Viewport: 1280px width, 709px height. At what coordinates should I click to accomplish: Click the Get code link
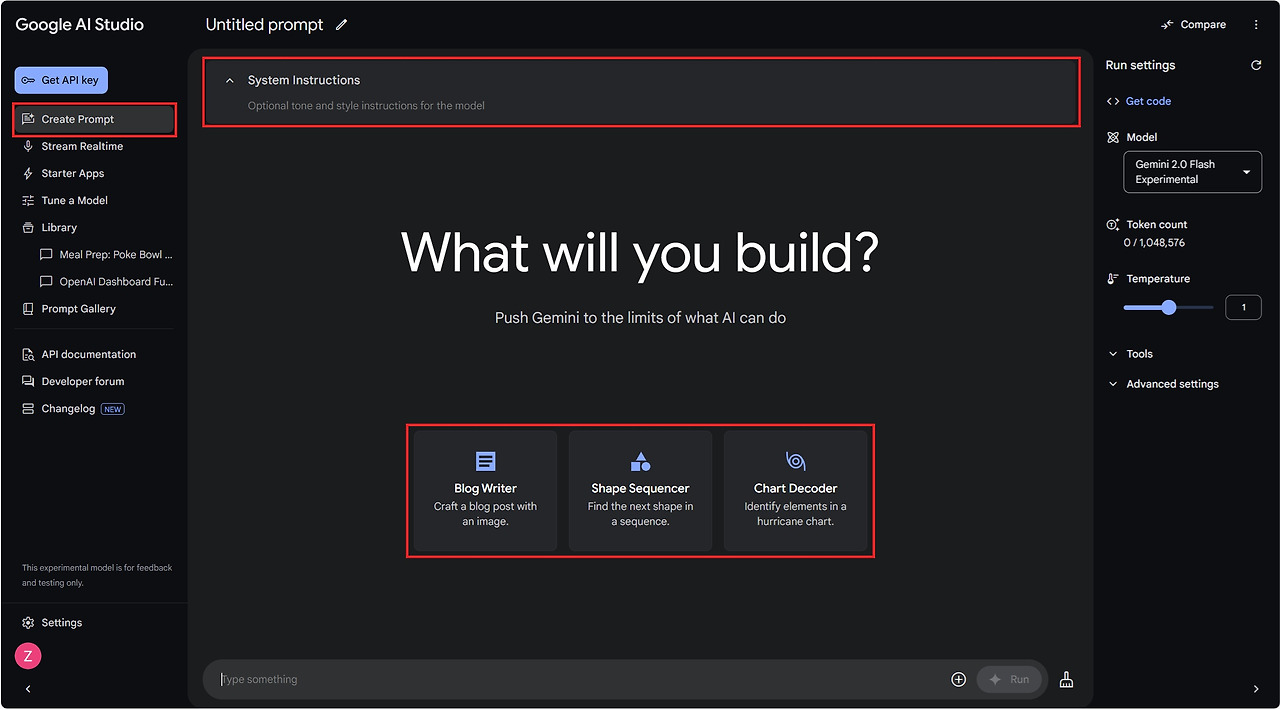click(x=1148, y=101)
